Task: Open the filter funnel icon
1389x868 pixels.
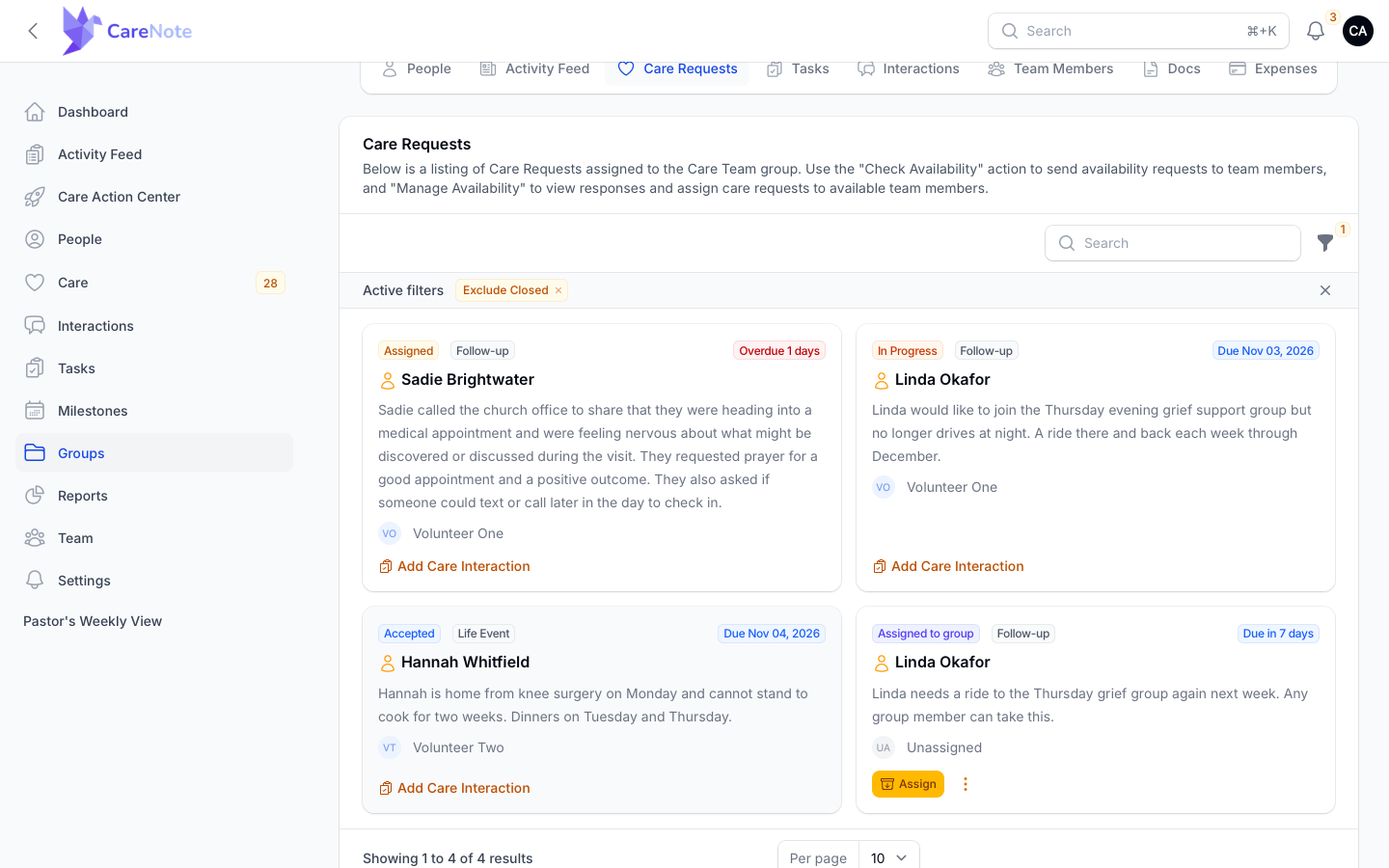Action: [x=1325, y=243]
